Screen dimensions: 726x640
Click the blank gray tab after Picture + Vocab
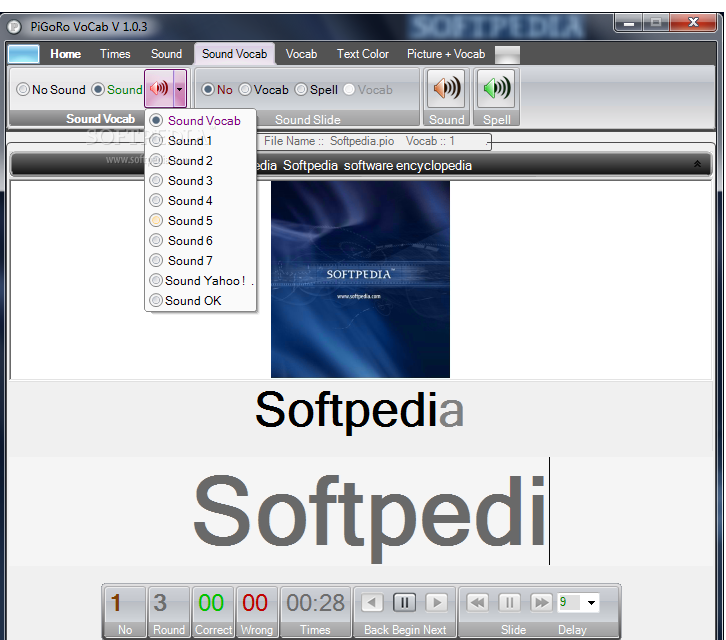click(507, 55)
